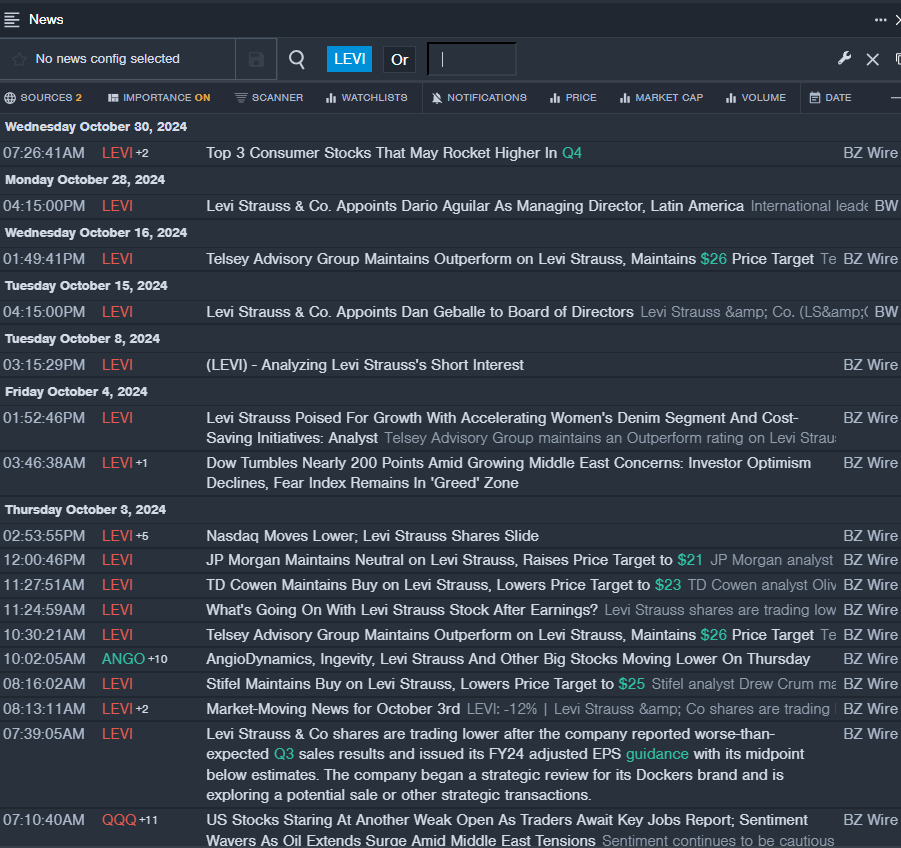Click the News panel menu icon

click(12, 19)
